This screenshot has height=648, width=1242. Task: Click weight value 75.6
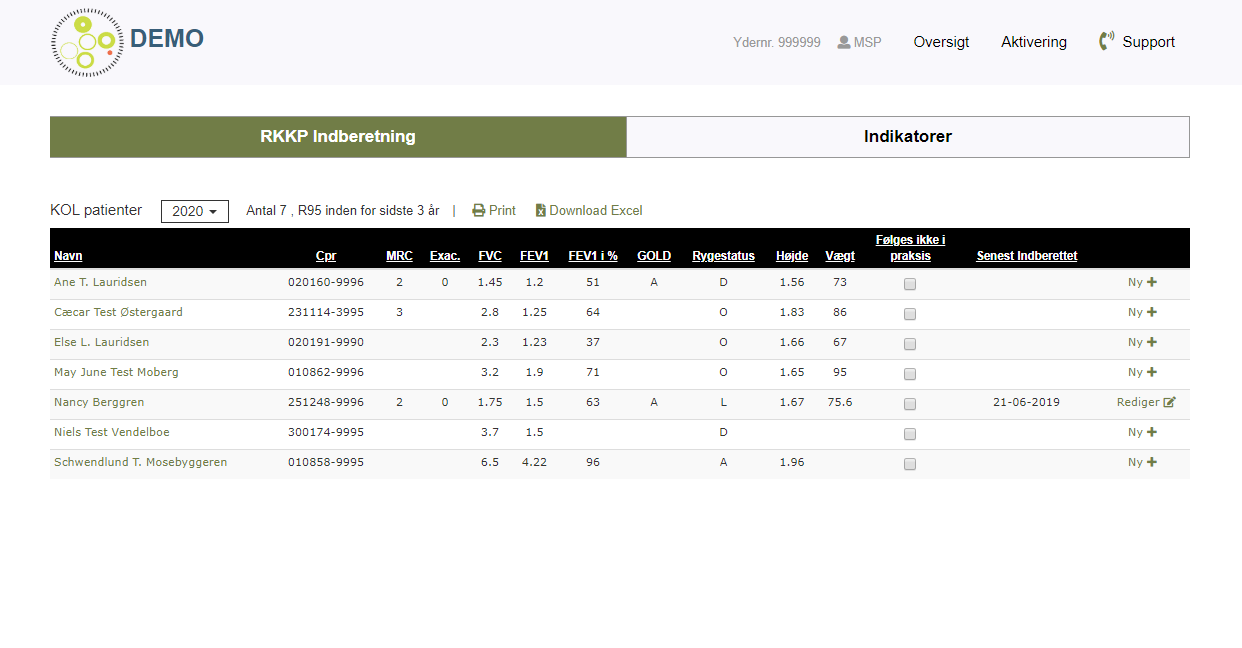pyautogui.click(x=840, y=402)
